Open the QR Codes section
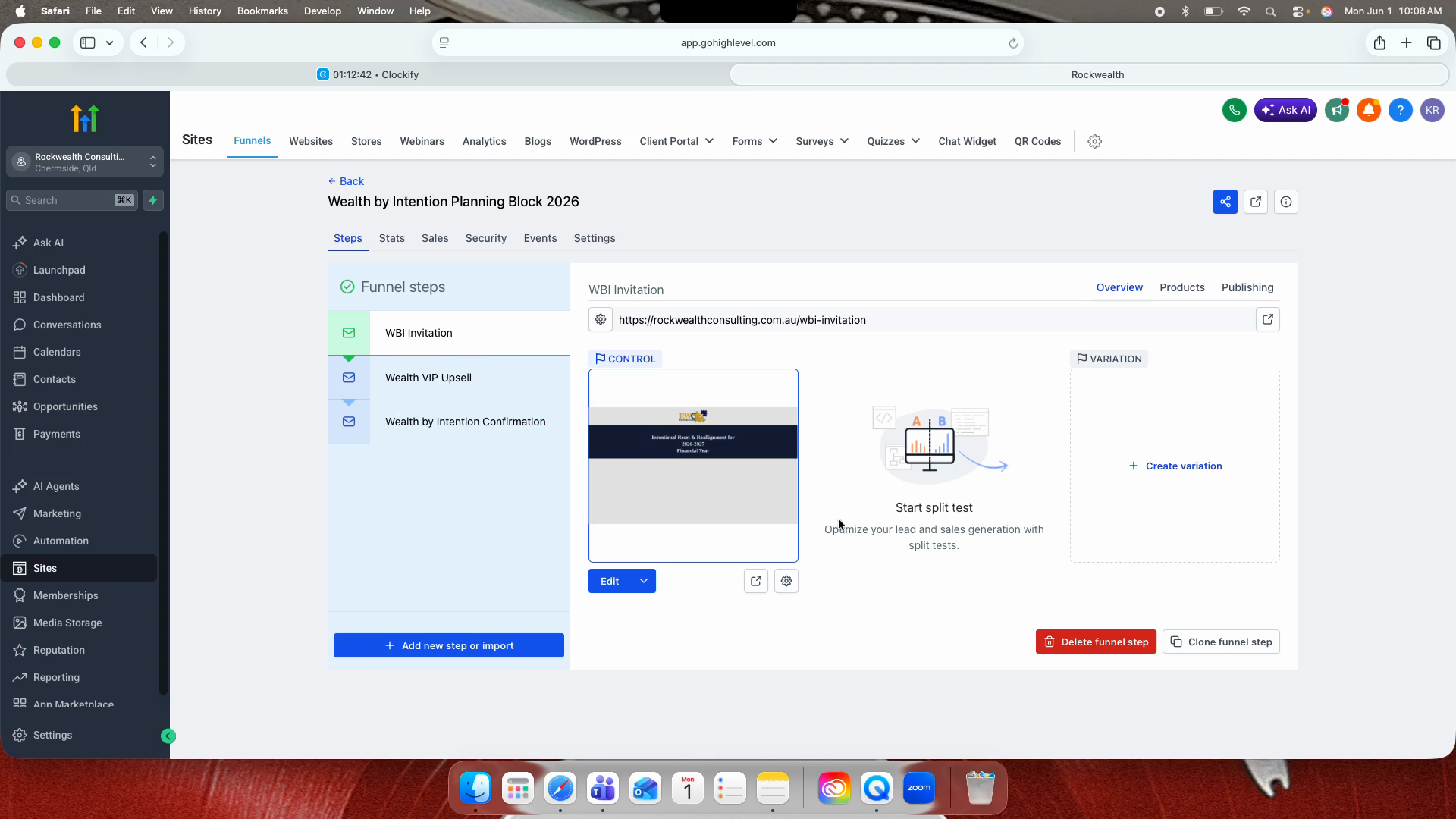 point(1038,141)
